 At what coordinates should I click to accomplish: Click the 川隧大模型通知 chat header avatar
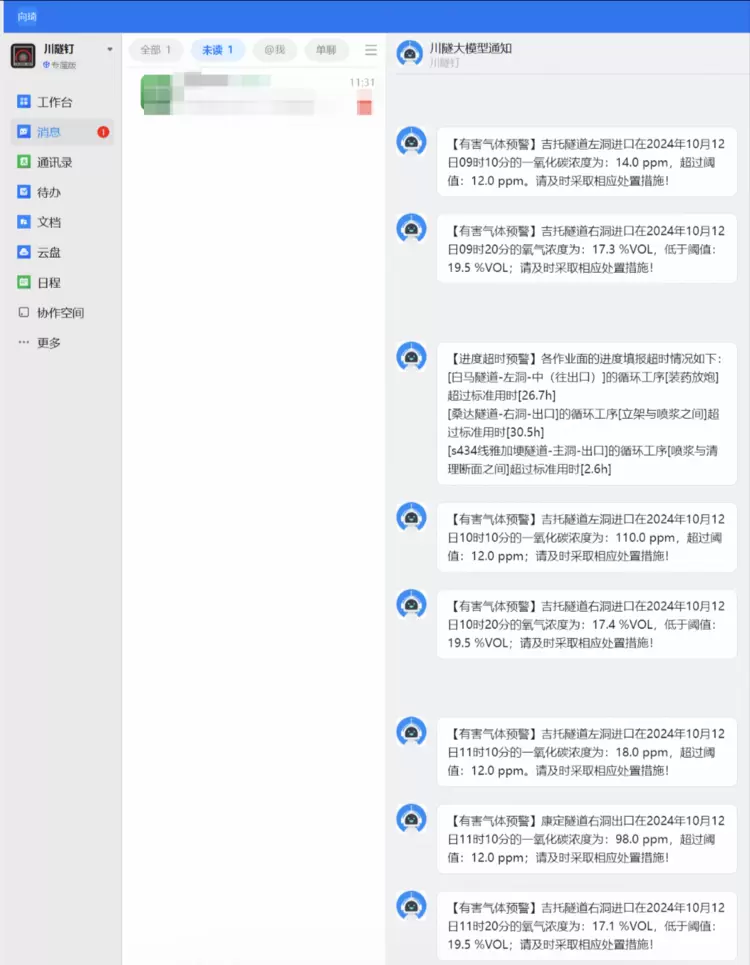[x=409, y=54]
